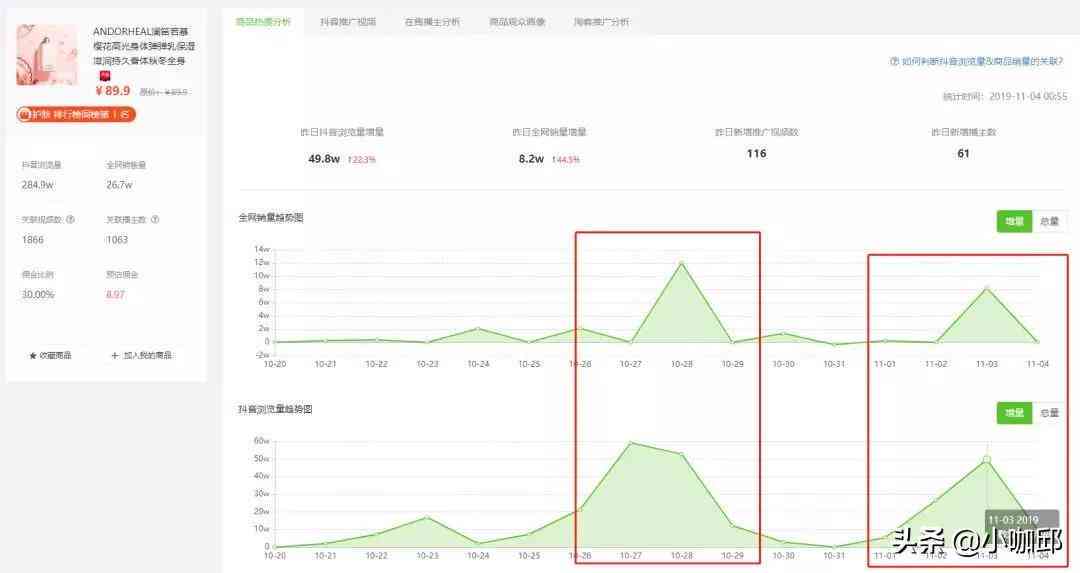This screenshot has width=1080, height=573.
Task: Click the ¥89.9 product price
Action: coord(113,91)
